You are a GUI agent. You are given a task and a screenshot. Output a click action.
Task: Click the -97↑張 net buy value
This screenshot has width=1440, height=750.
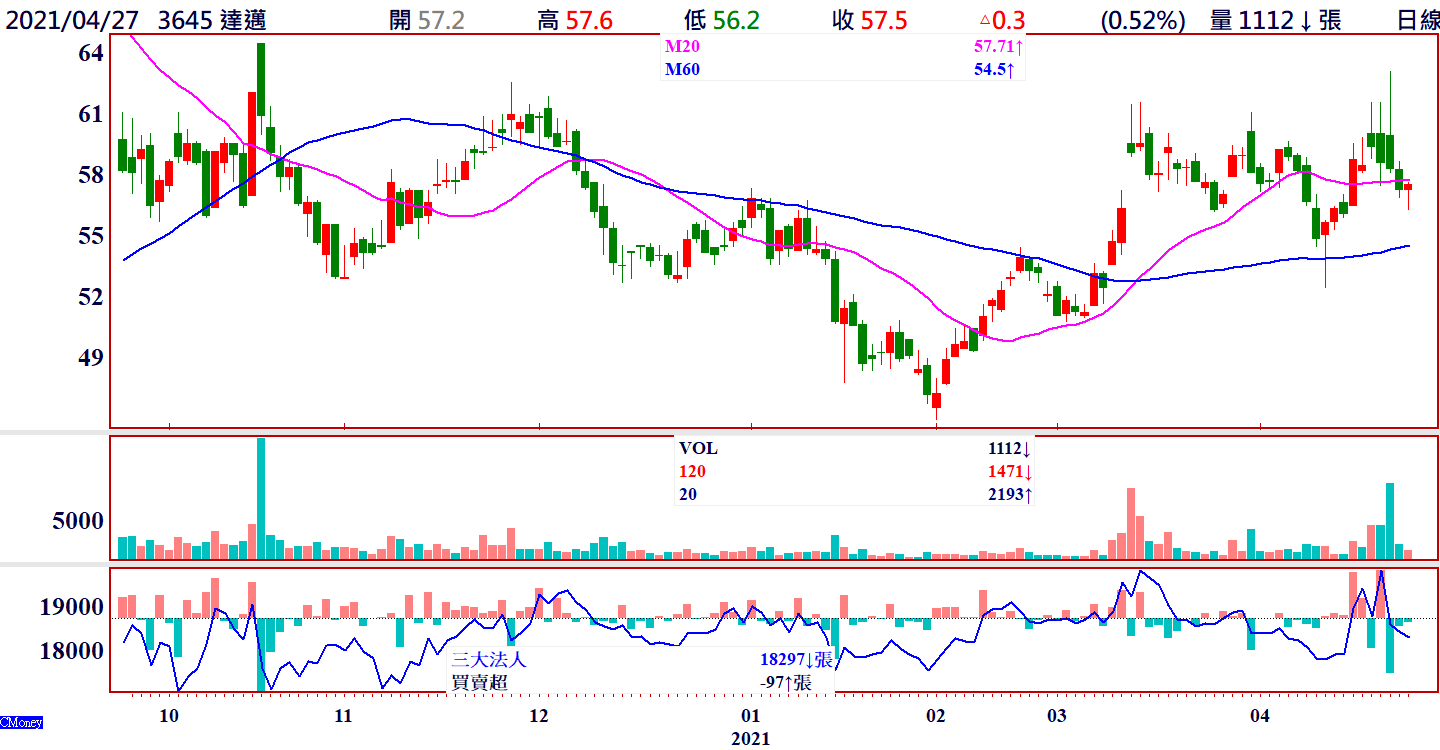click(x=786, y=682)
